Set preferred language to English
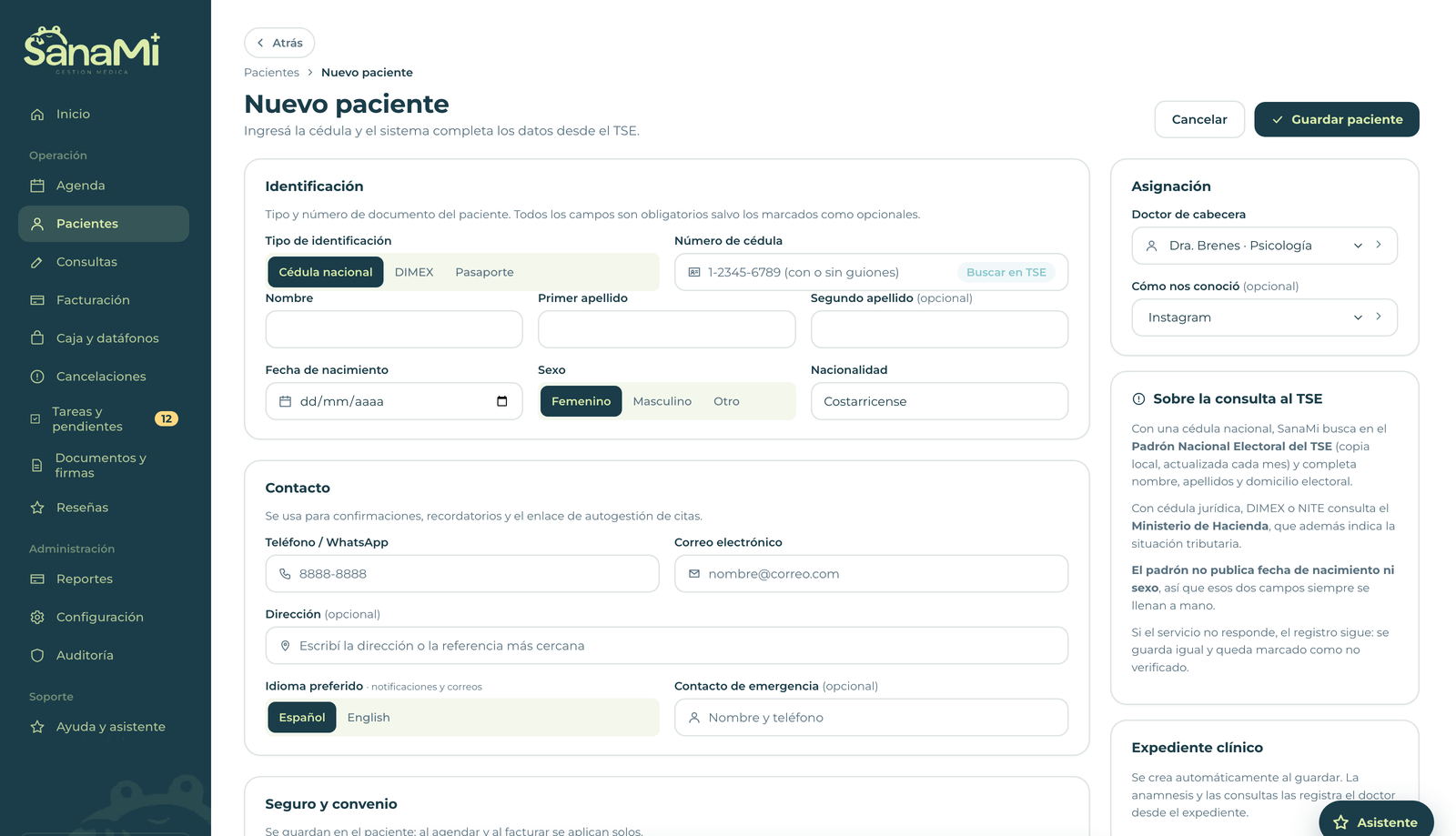Screen dimensions: 1456x836 pos(369,718)
